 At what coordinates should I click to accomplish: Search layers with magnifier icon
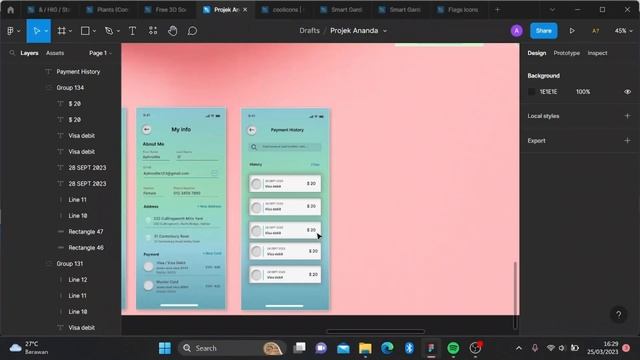pos(12,53)
